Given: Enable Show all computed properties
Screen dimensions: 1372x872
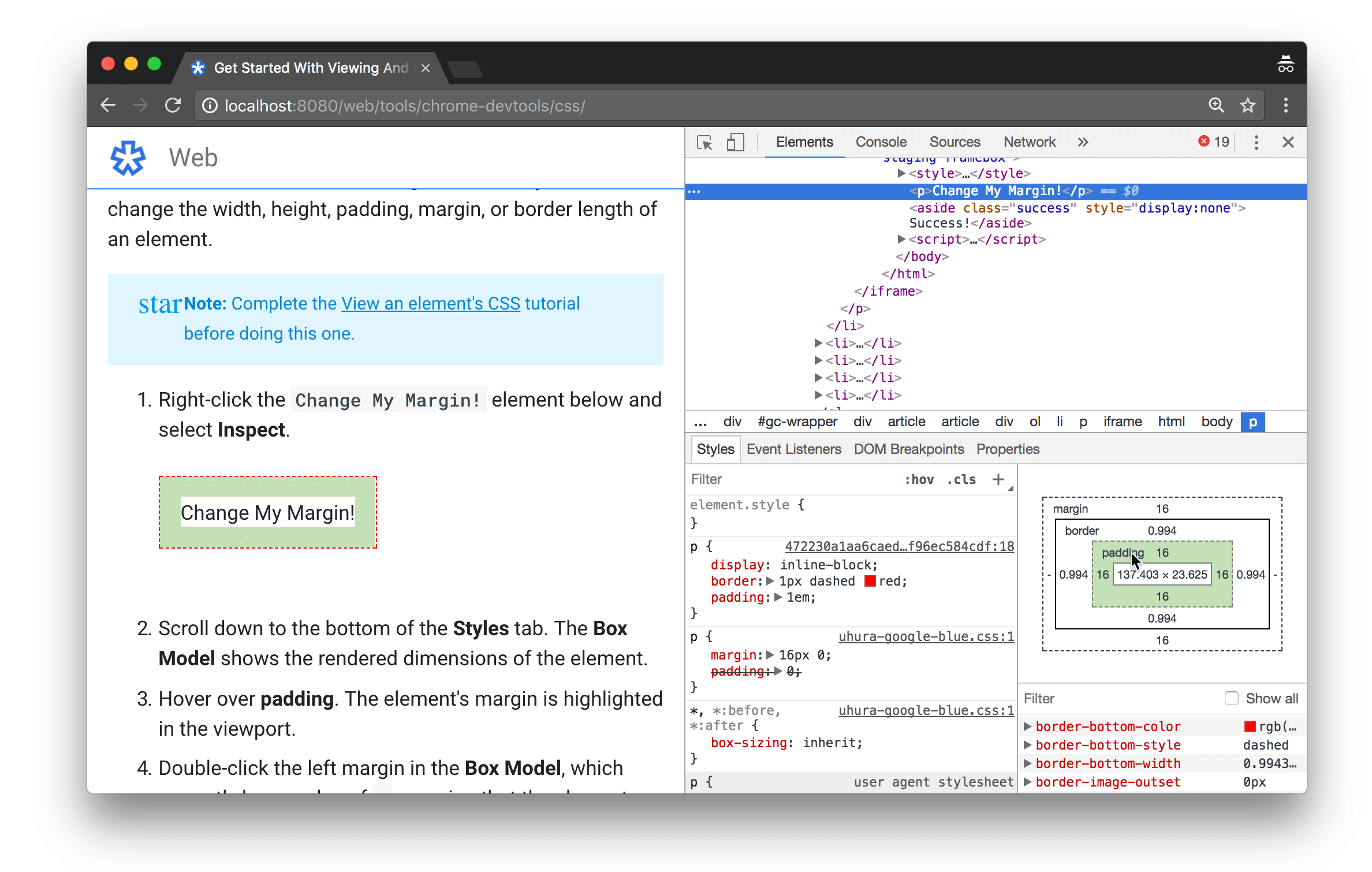Looking at the screenshot, I should point(1232,698).
